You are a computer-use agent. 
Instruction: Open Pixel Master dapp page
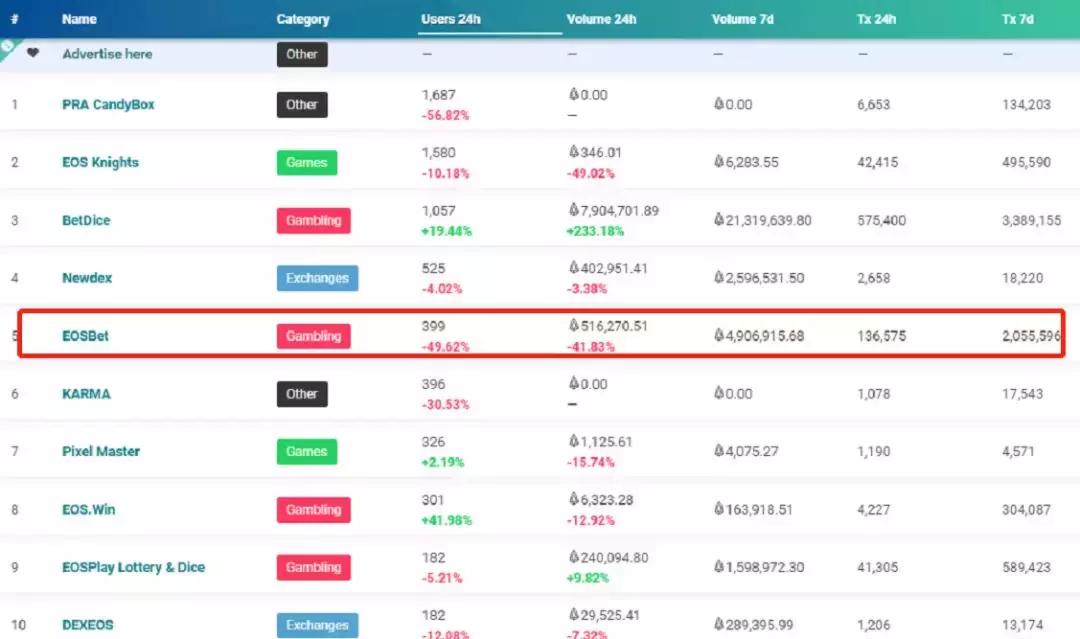point(101,452)
